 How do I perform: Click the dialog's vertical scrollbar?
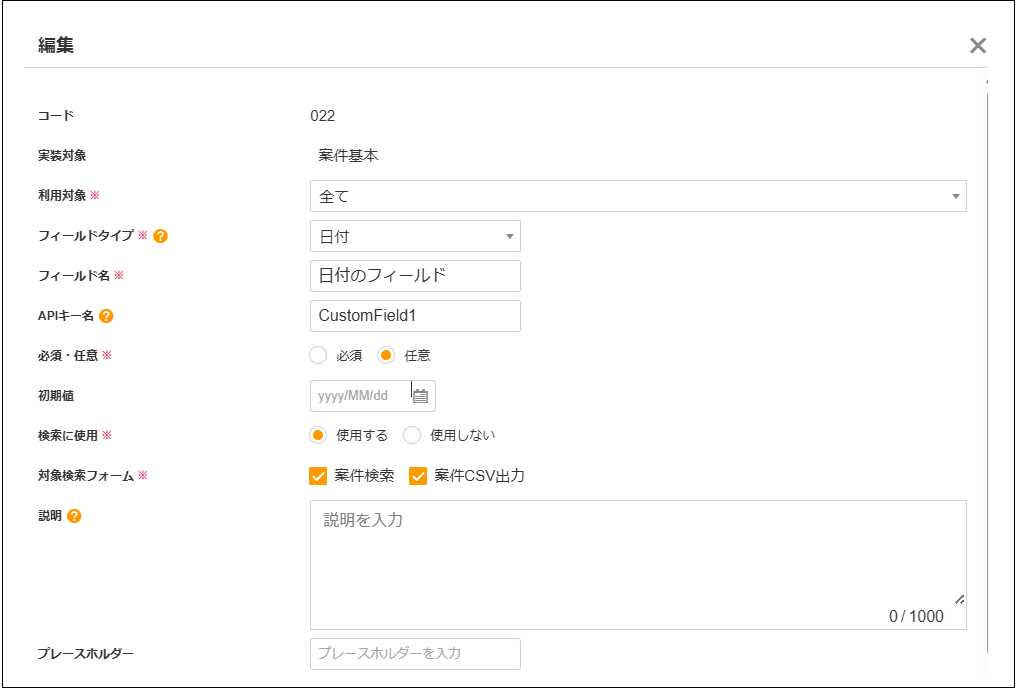click(987, 350)
